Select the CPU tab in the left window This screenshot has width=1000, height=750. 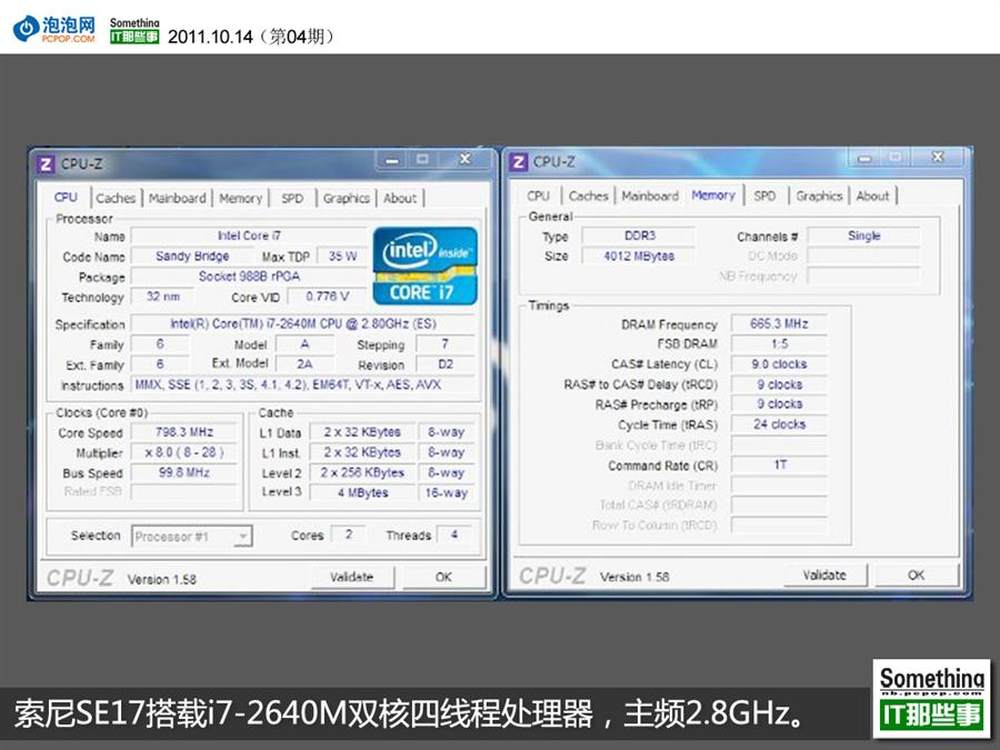pyautogui.click(x=66, y=198)
